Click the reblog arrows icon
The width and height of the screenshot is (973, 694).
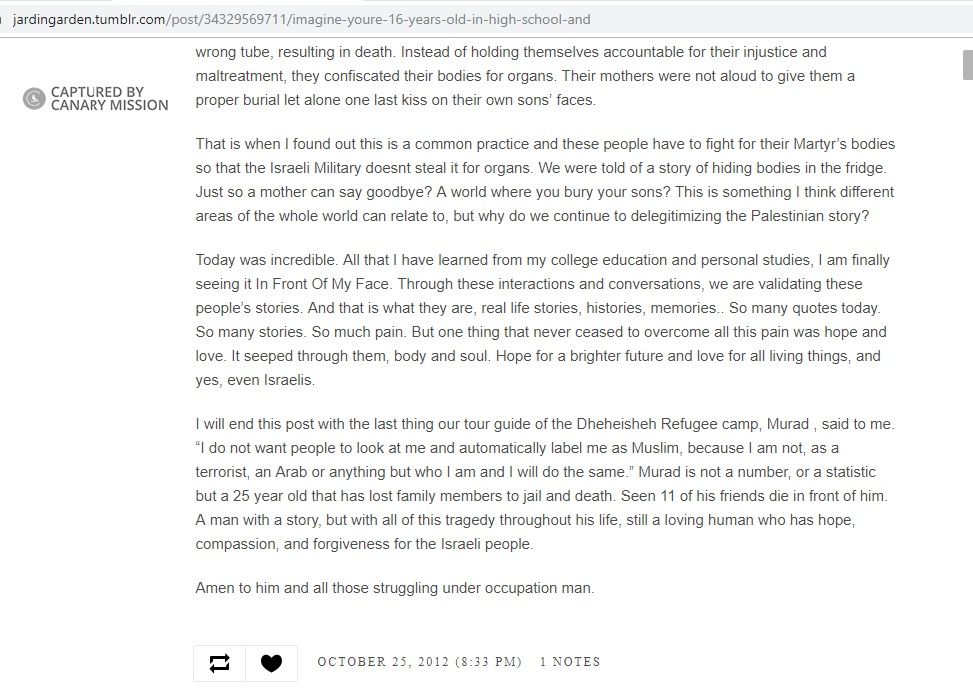(x=219, y=662)
